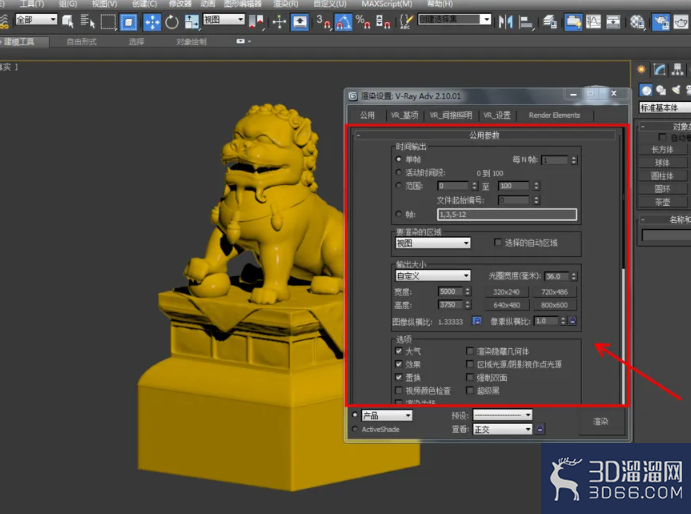Enable the 超级黑 checkbox

(470, 391)
